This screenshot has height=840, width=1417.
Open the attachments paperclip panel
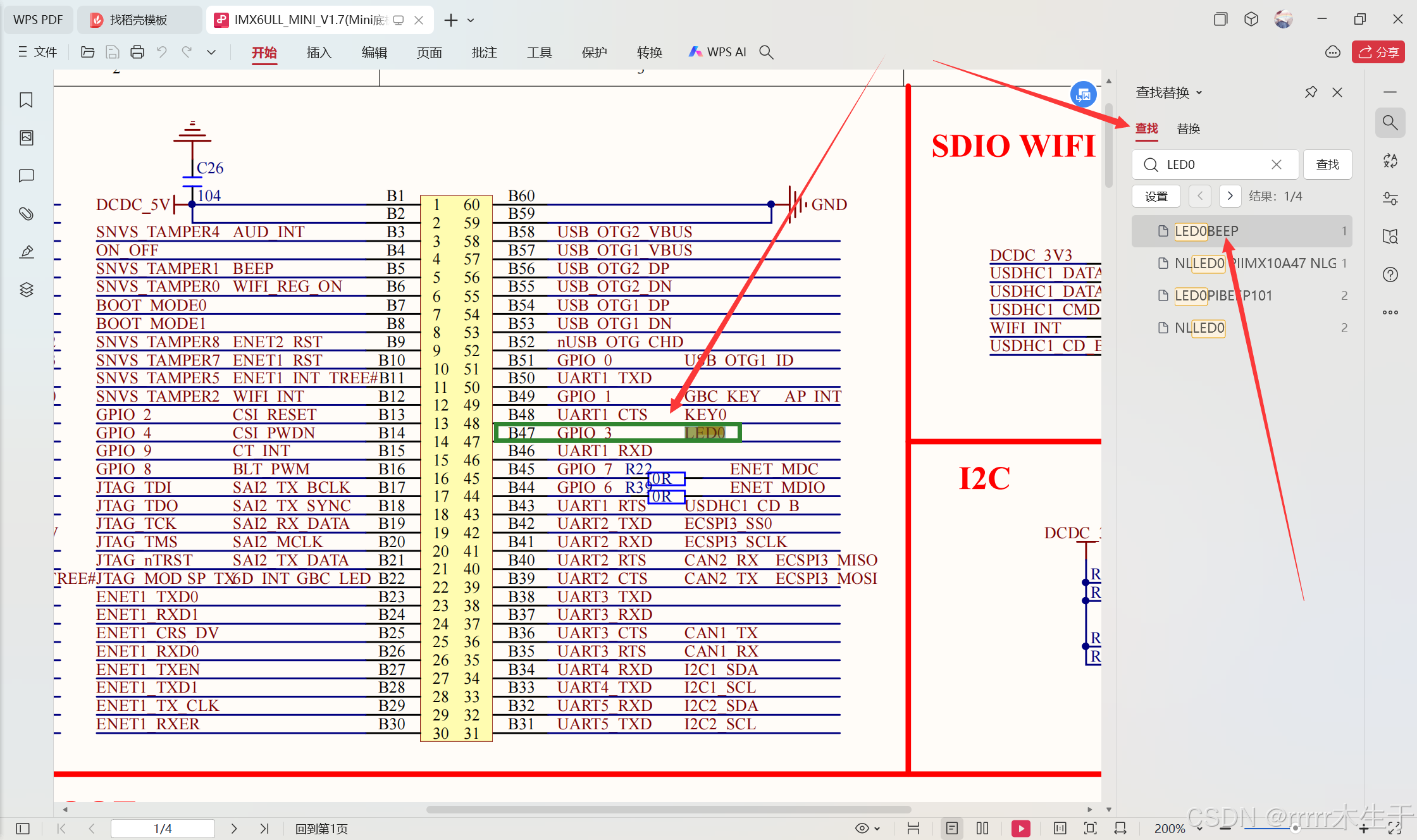coord(26,214)
